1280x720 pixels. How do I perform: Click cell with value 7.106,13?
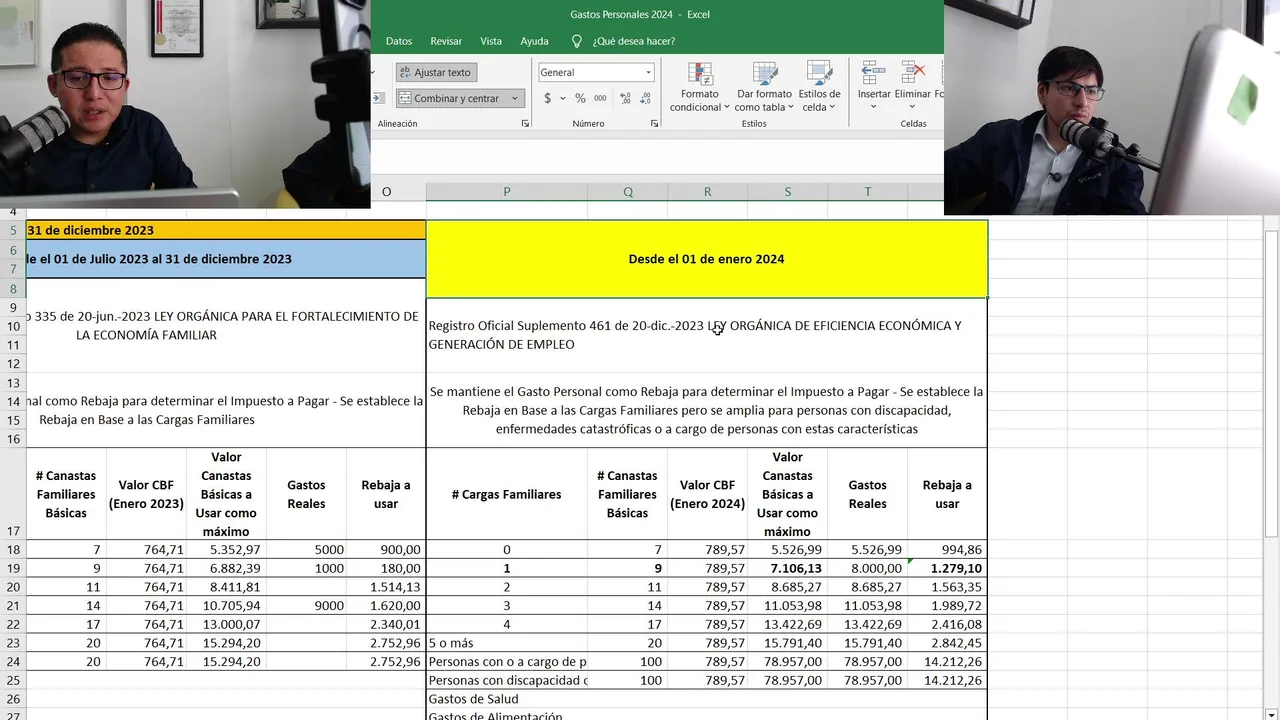click(787, 568)
